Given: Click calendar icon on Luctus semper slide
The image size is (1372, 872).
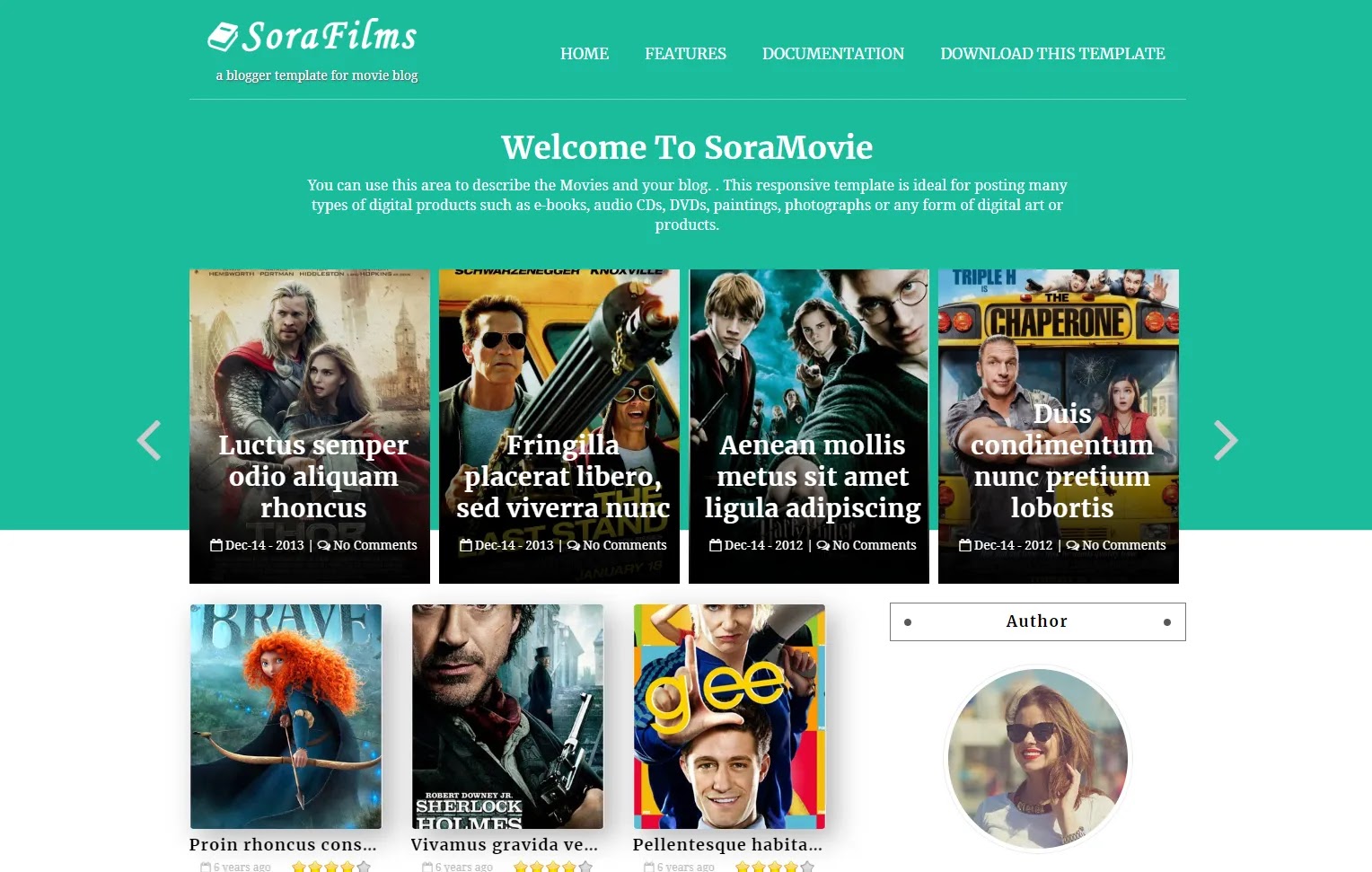Looking at the screenshot, I should tap(216, 545).
